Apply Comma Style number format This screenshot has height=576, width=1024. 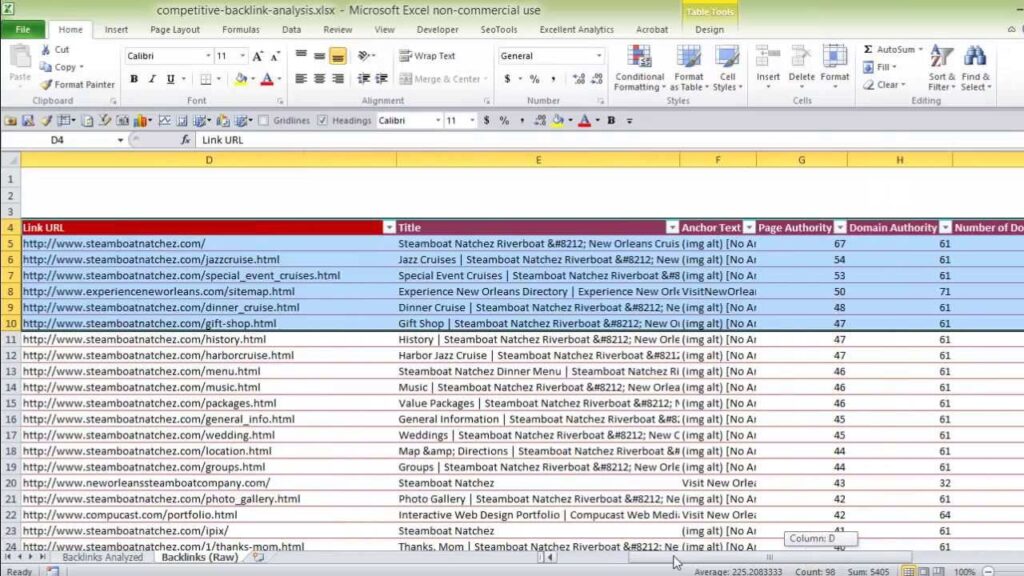(553, 79)
